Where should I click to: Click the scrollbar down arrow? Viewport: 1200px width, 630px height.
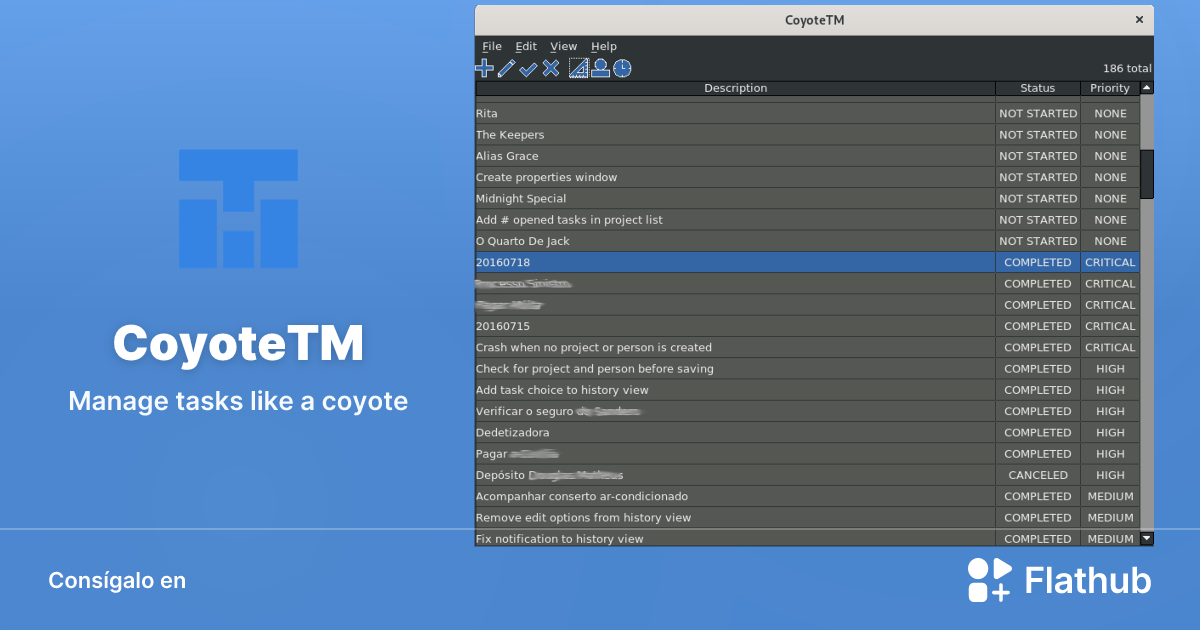(1147, 538)
